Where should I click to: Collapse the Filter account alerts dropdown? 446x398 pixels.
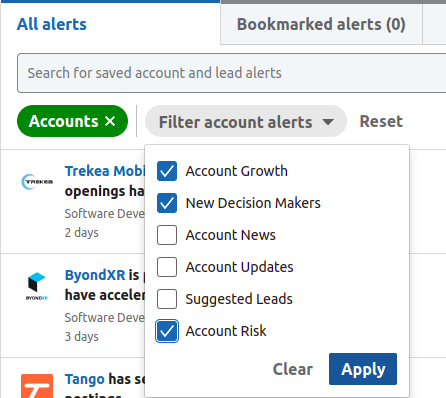[x=246, y=121]
